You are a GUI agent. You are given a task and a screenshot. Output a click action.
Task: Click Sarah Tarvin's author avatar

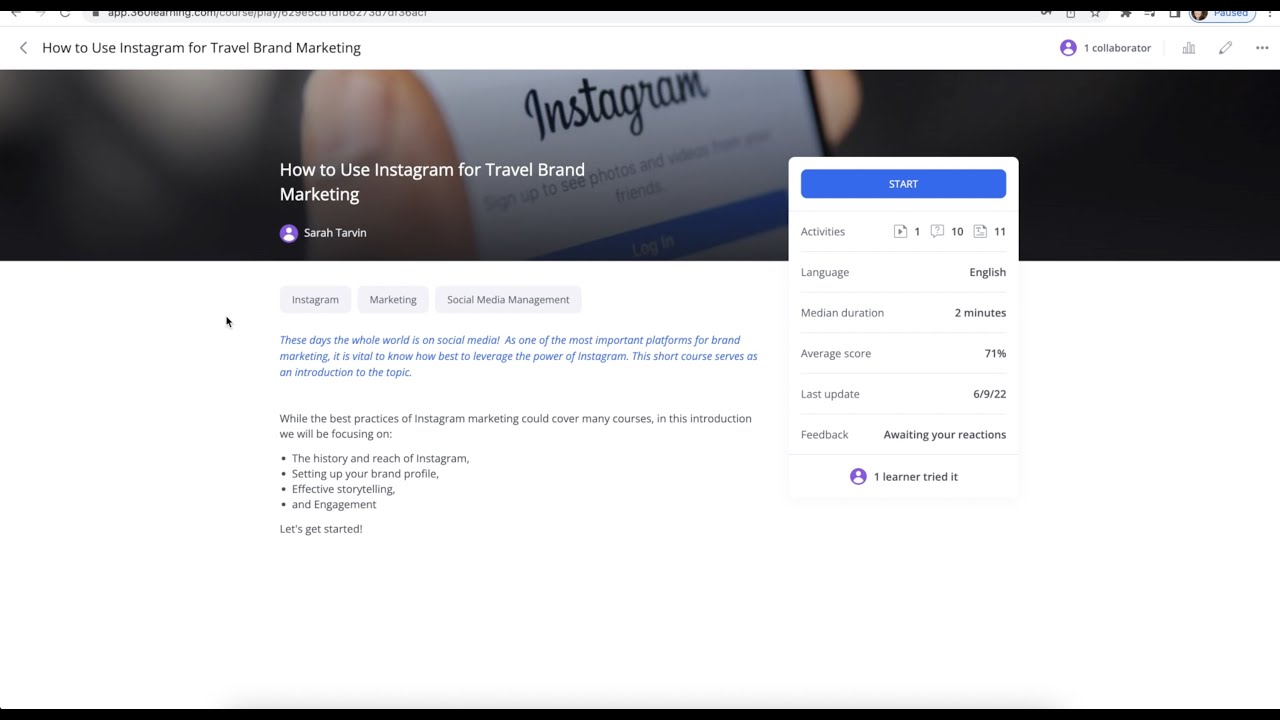pos(289,233)
